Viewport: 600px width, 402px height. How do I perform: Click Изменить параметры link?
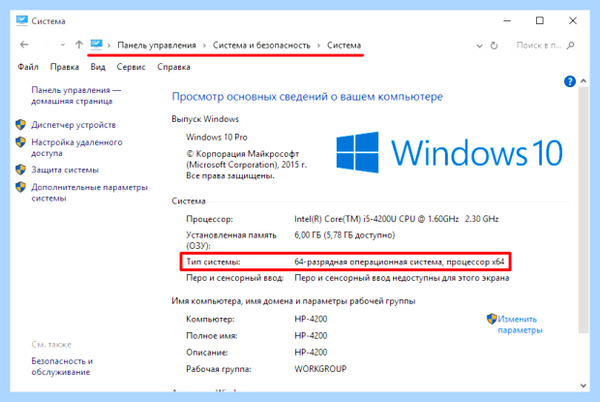[520, 324]
